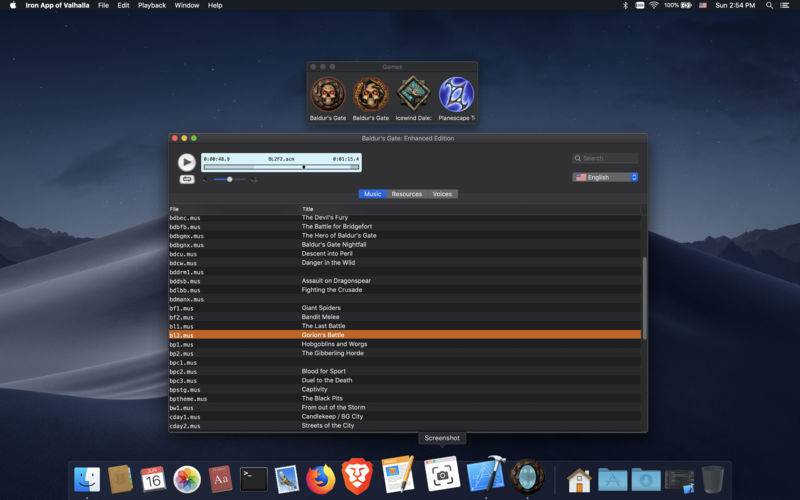The width and height of the screenshot is (800, 500).
Task: Click the music list vertical scrollbar
Action: 644,298
